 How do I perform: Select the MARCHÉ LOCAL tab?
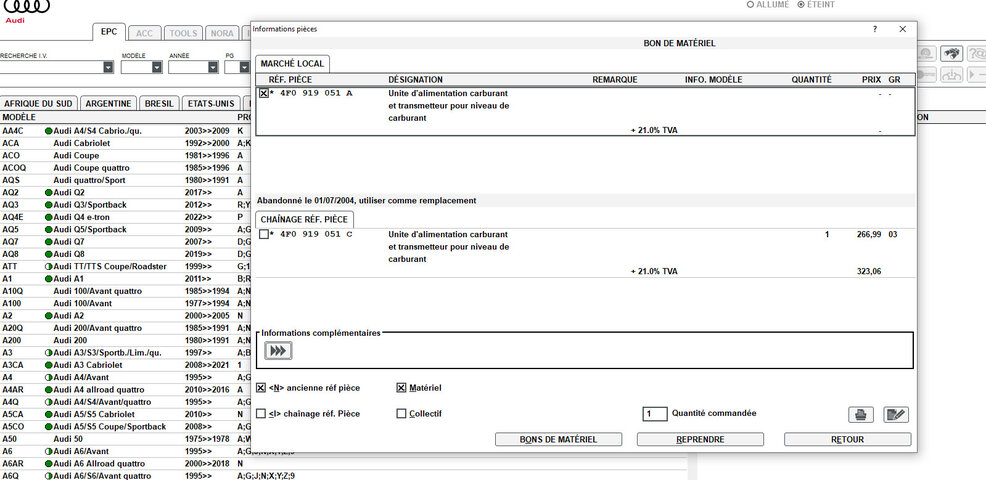292,64
